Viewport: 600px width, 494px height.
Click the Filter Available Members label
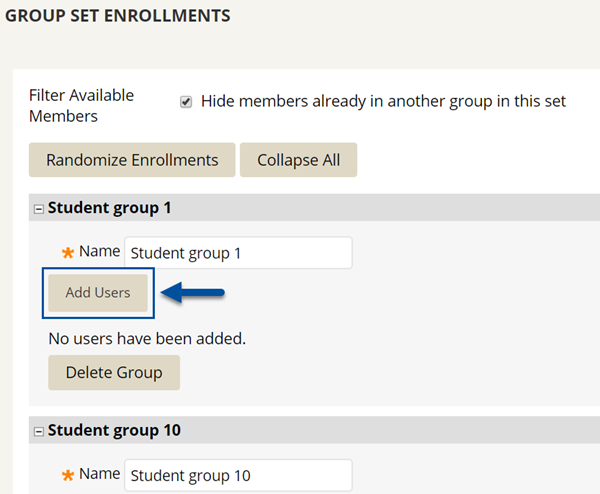pos(82,106)
